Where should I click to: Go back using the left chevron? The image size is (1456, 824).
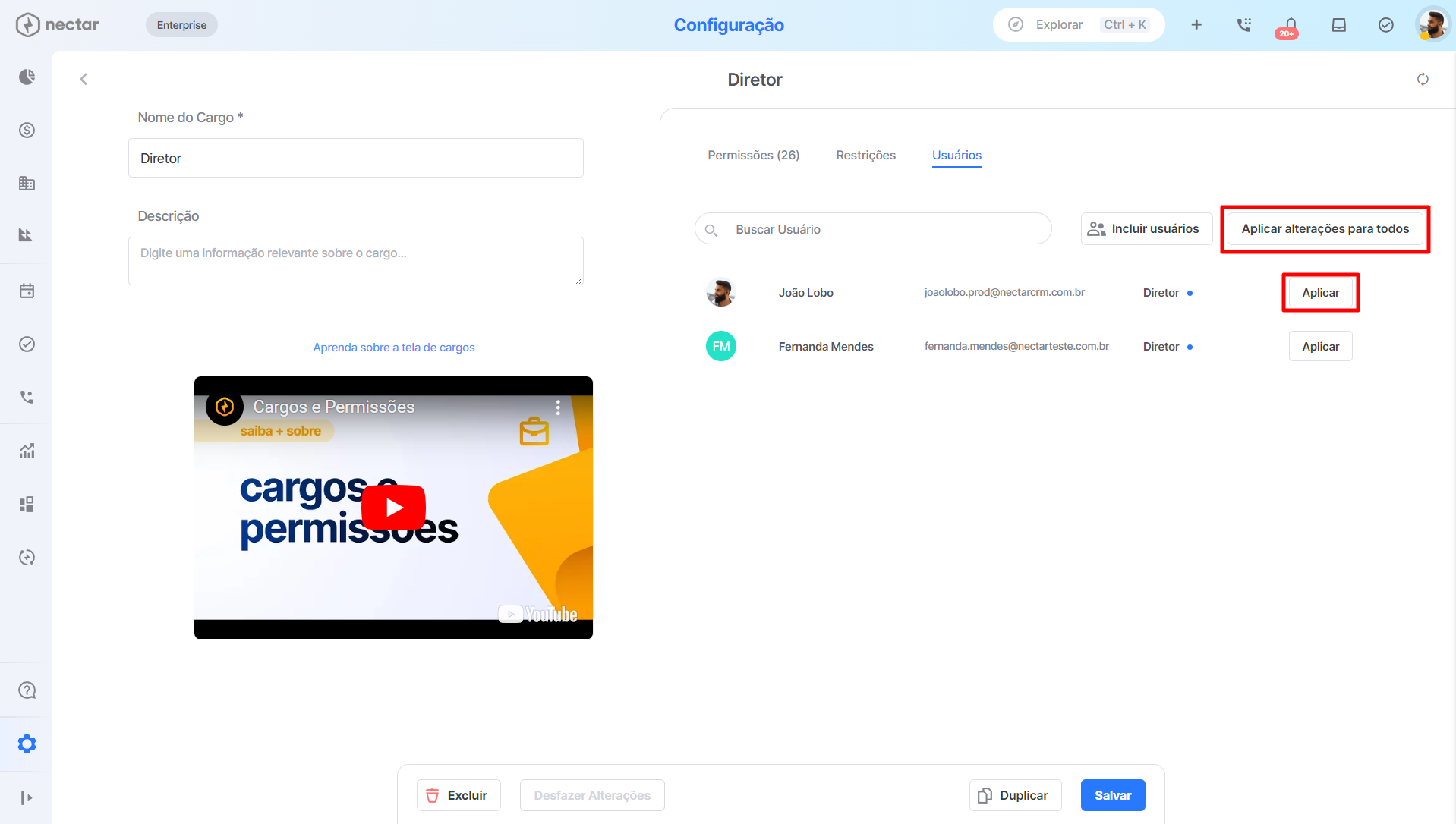[84, 79]
